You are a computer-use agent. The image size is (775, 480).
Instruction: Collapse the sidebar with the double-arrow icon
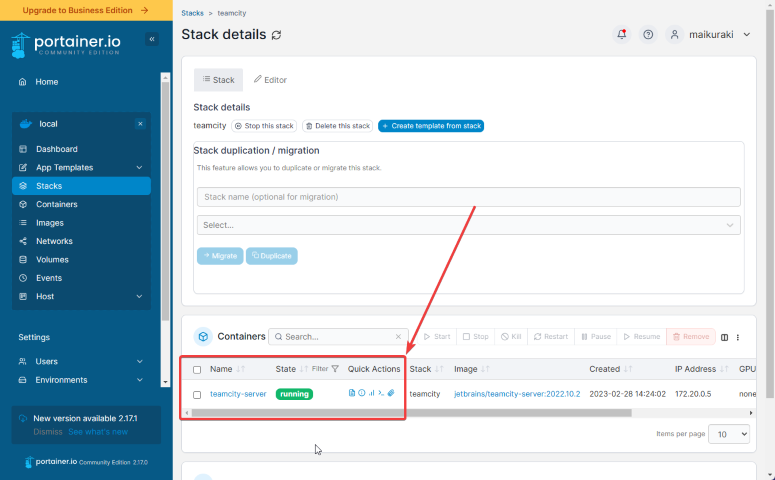[x=152, y=39]
